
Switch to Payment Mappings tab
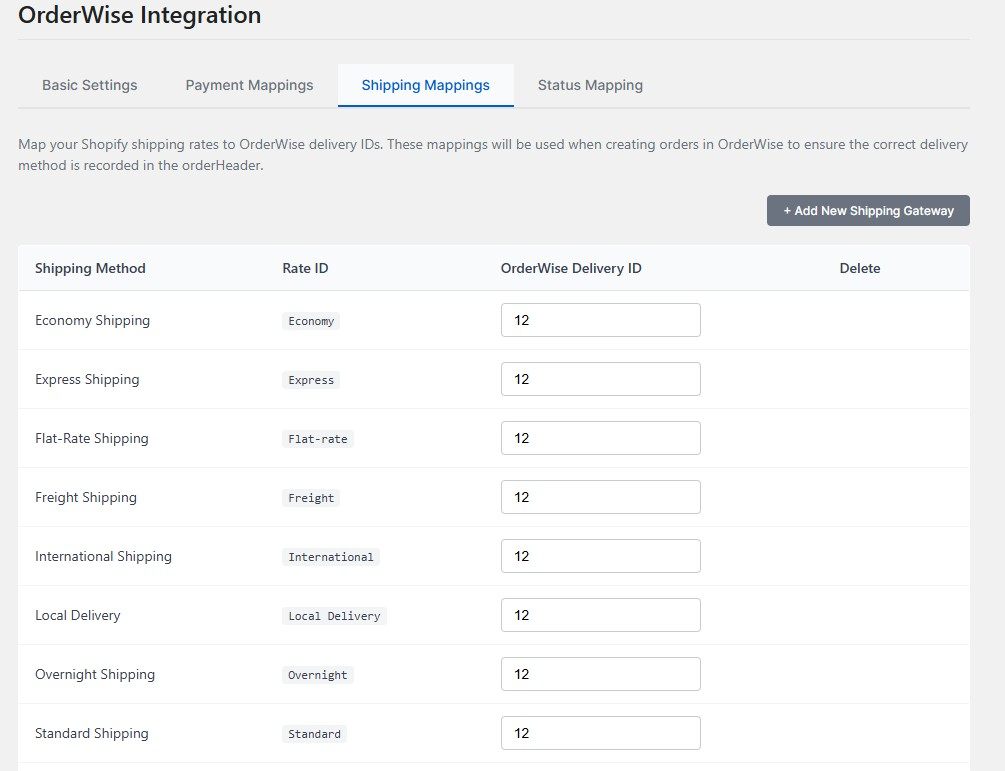click(249, 85)
